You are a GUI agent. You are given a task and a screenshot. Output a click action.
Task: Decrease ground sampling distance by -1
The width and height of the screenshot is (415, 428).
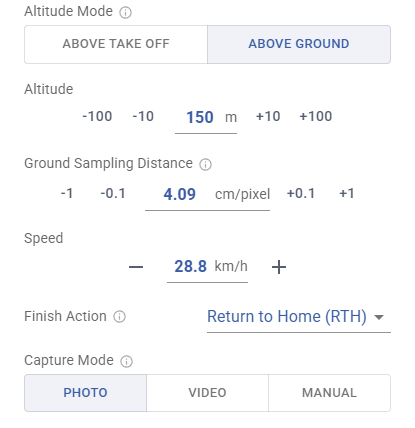pyautogui.click(x=67, y=194)
